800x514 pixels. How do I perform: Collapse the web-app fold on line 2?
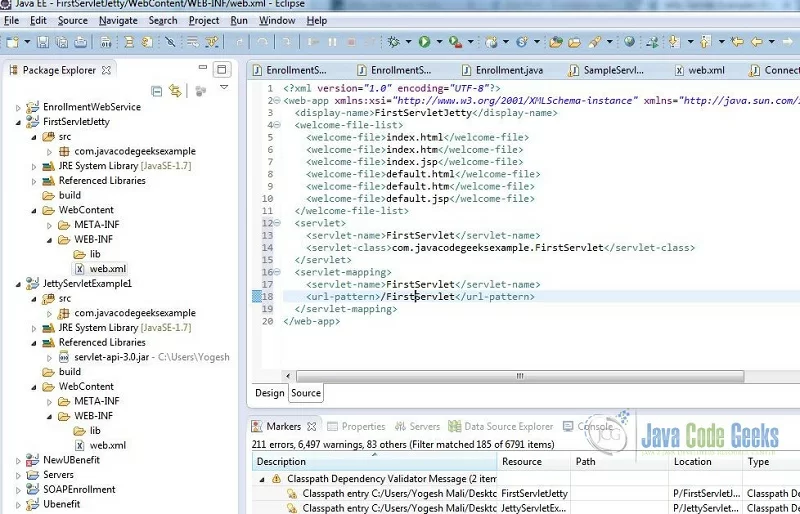(x=277, y=101)
